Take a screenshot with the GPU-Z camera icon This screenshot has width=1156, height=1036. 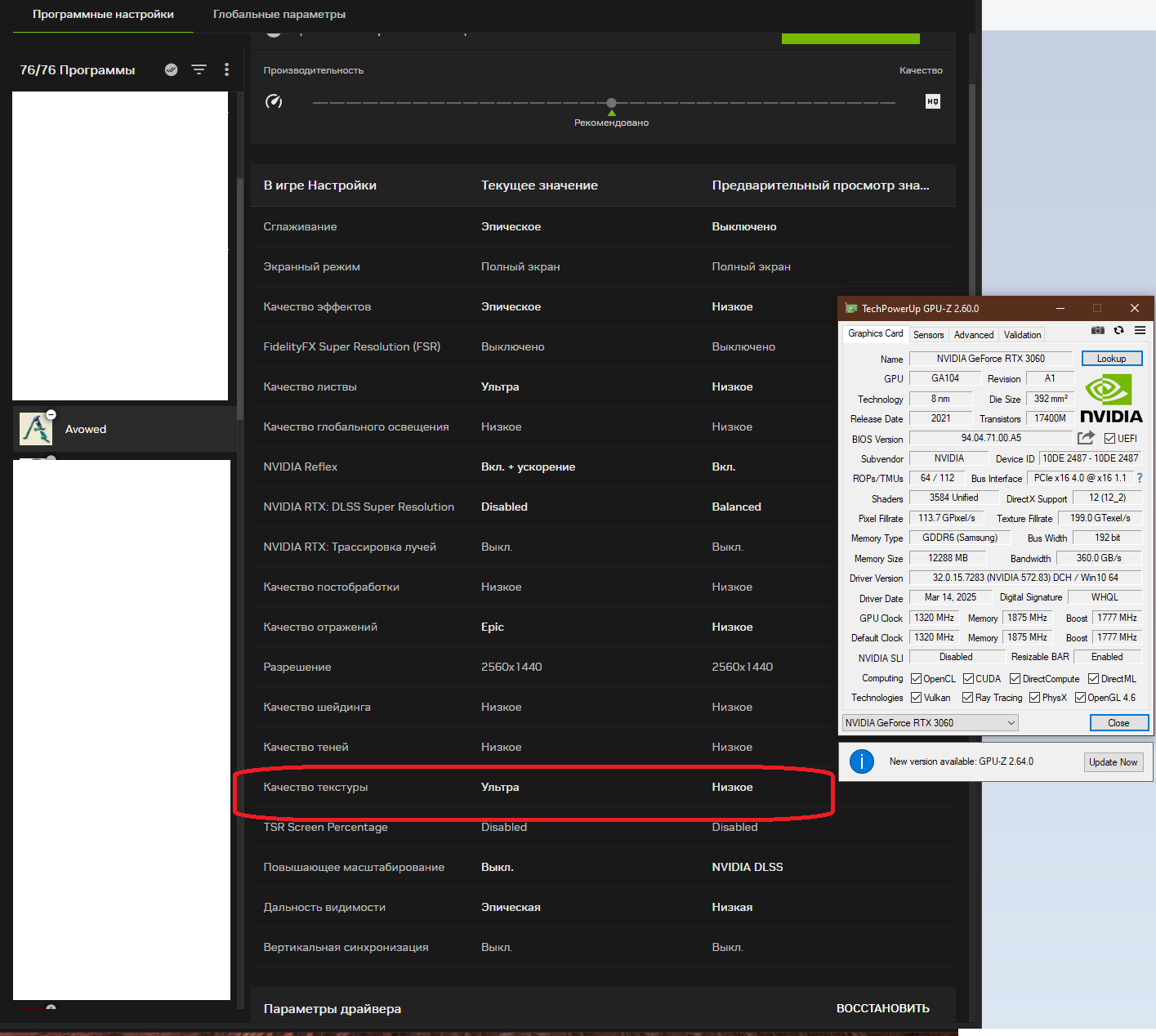click(1098, 330)
